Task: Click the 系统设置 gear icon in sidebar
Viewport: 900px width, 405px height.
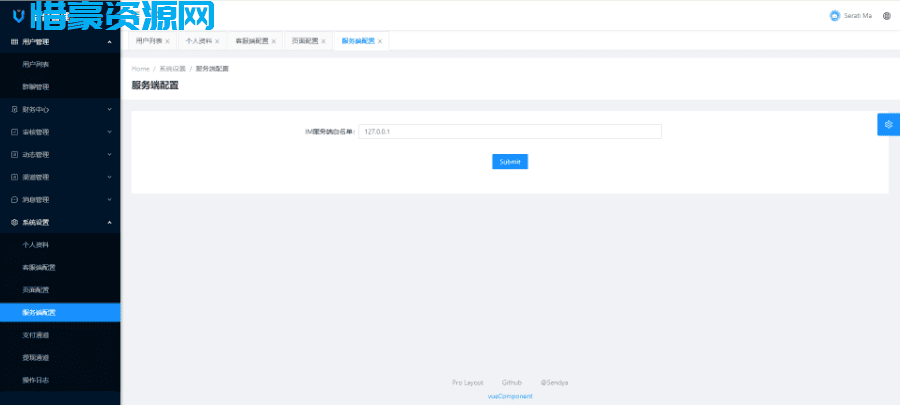Action: click(15, 222)
